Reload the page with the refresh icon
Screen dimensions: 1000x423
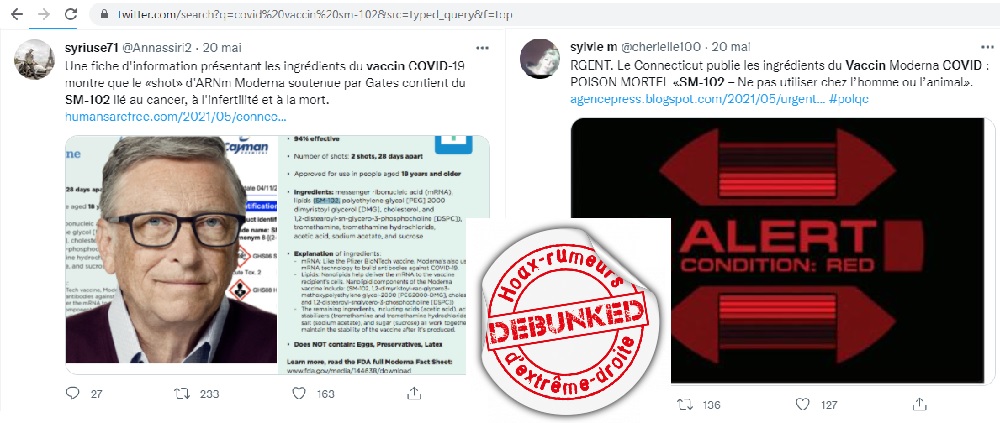click(71, 14)
